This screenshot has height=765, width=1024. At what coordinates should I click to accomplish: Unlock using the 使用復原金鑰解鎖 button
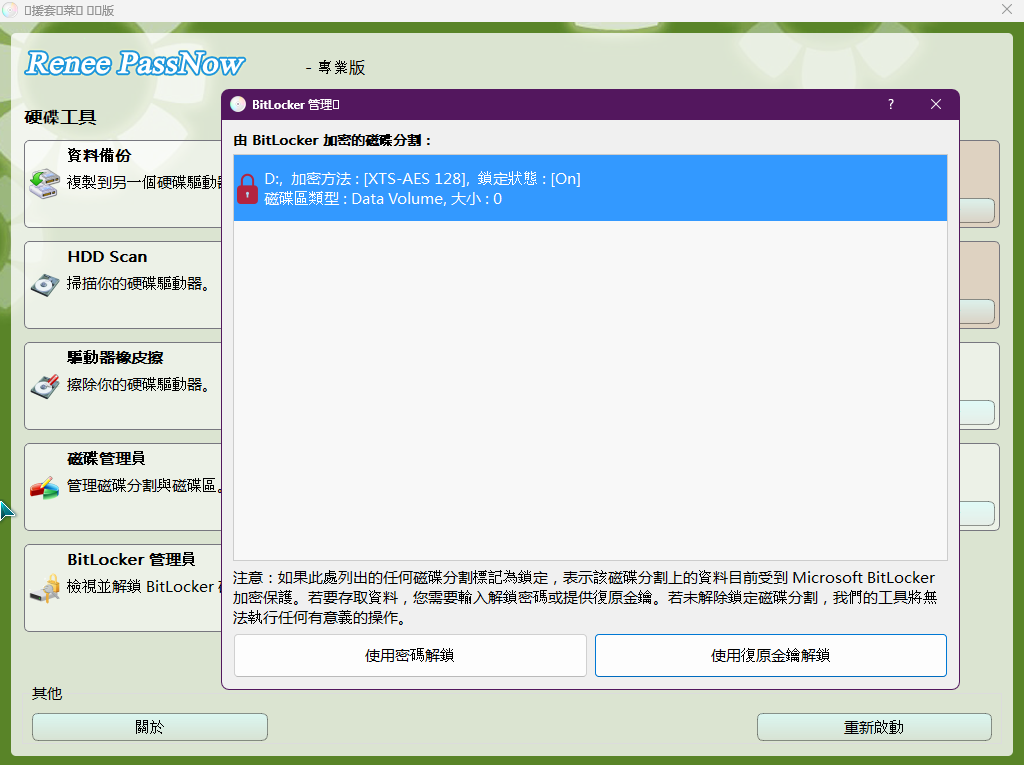[770, 655]
